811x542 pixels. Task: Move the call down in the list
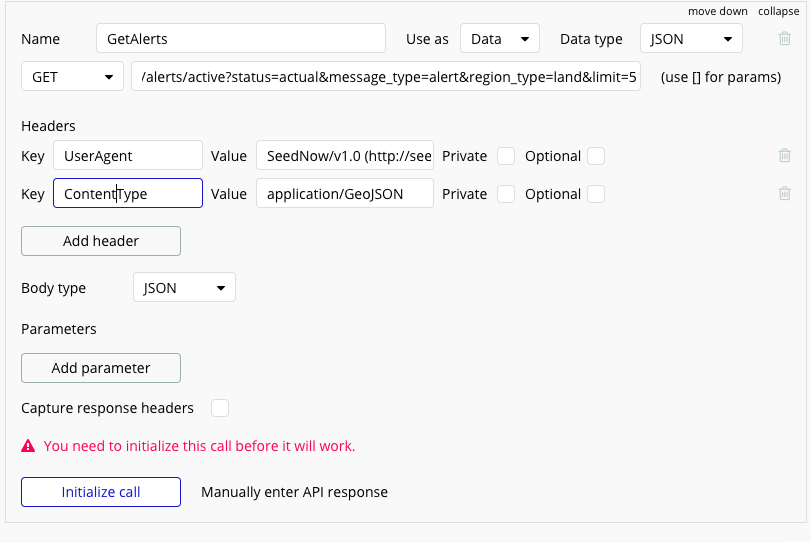point(717,11)
